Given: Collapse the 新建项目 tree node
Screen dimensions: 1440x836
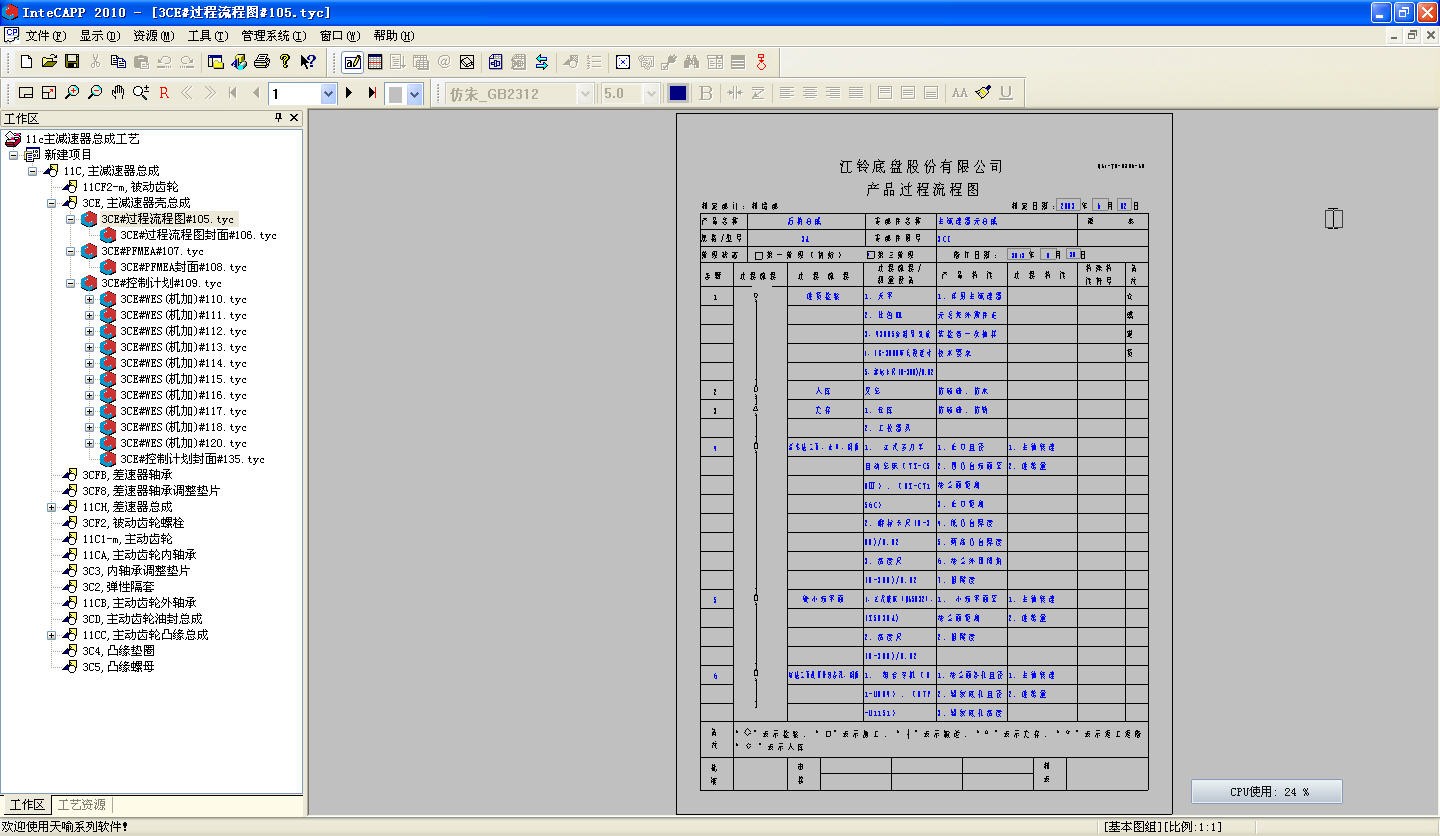Looking at the screenshot, I should click(14, 155).
